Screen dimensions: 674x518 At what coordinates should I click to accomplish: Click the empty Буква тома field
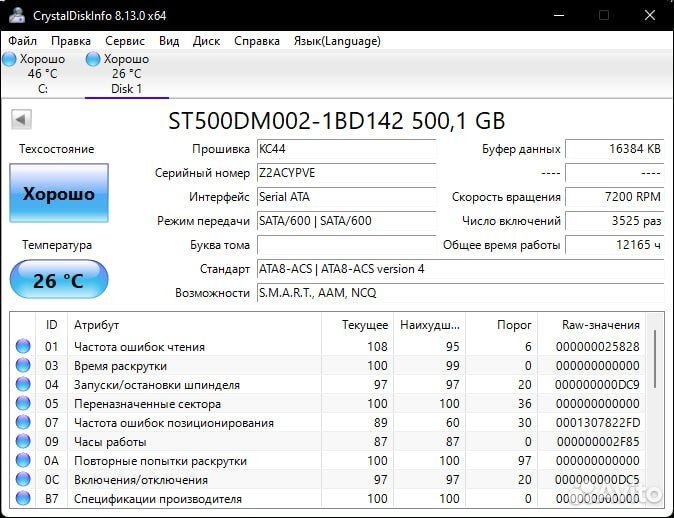point(346,245)
